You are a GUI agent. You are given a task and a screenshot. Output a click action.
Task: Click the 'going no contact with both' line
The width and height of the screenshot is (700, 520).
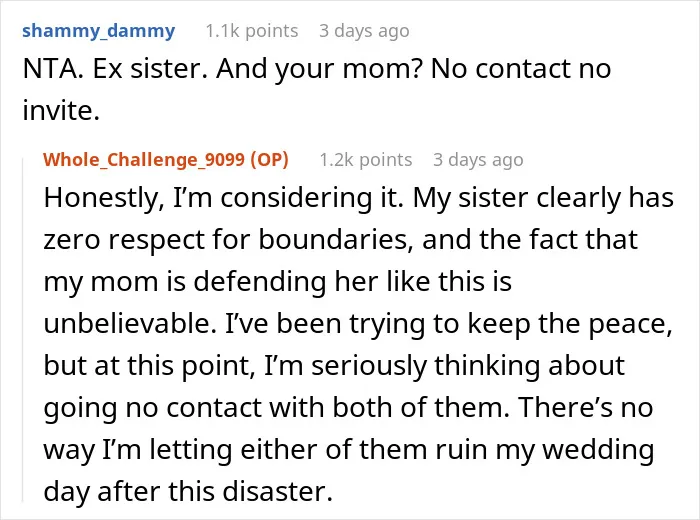point(348,408)
